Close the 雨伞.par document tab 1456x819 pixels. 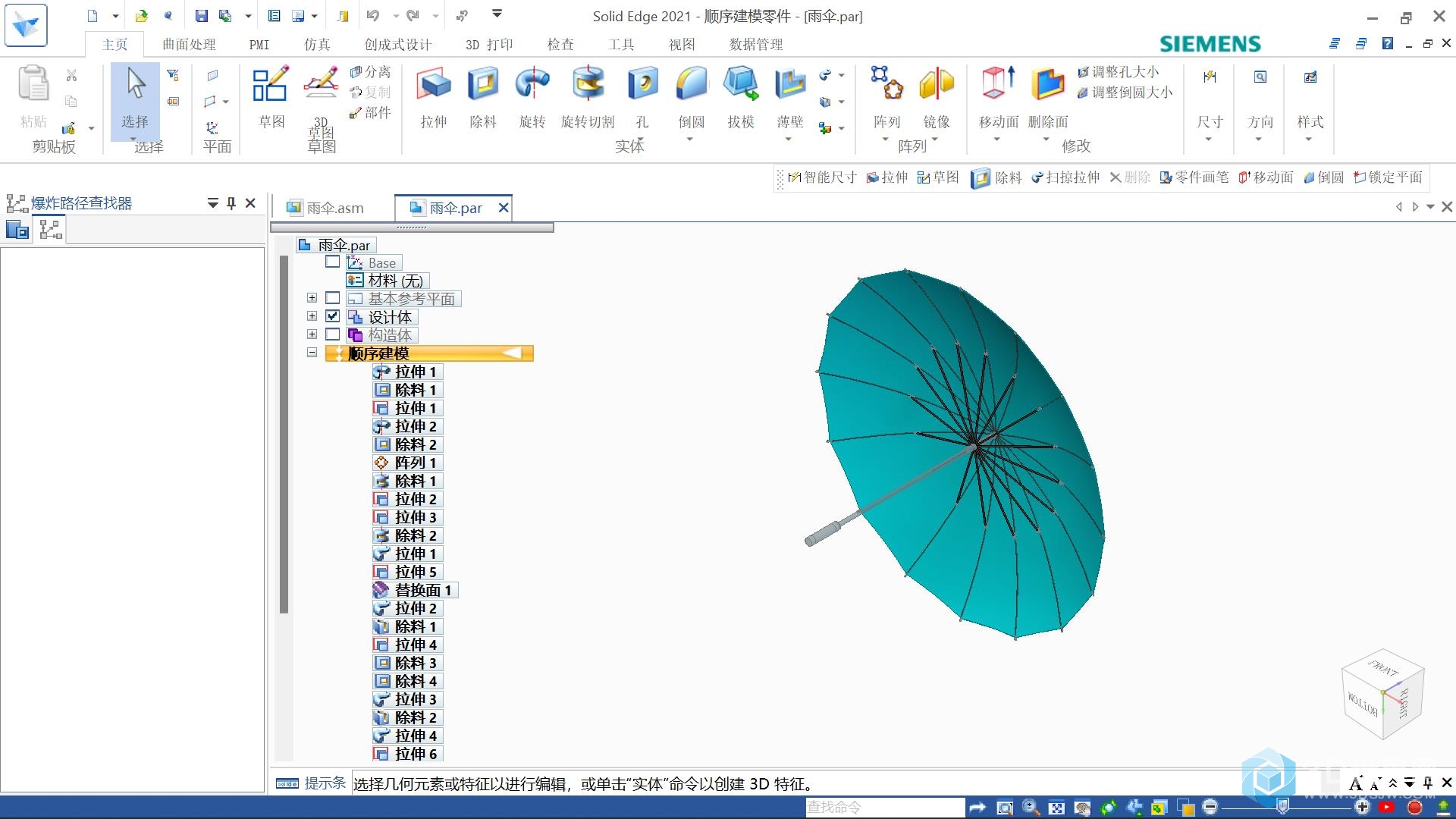(503, 207)
